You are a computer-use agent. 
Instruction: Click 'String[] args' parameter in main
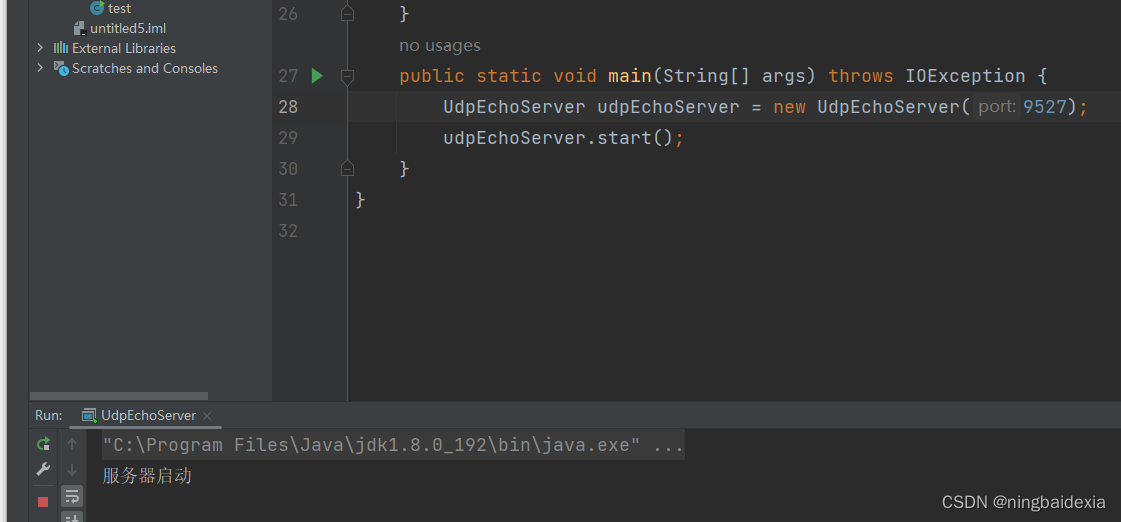coord(740,77)
